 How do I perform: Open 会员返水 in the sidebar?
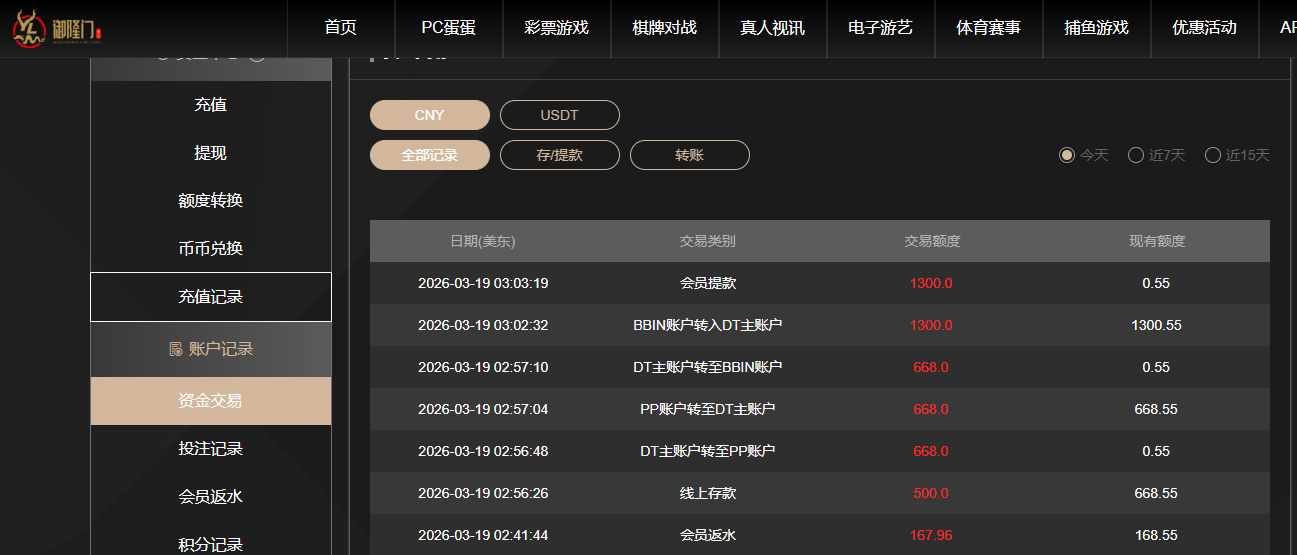pos(211,497)
